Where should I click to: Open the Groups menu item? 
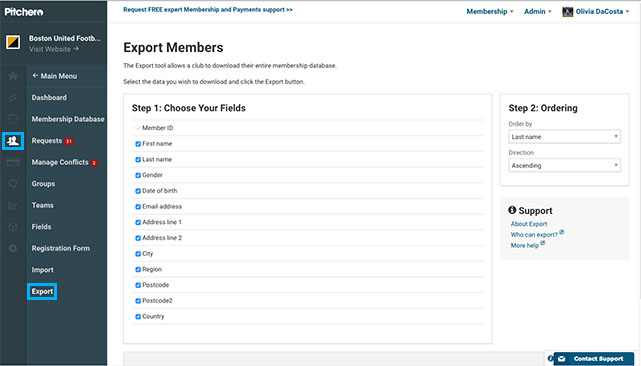43,184
